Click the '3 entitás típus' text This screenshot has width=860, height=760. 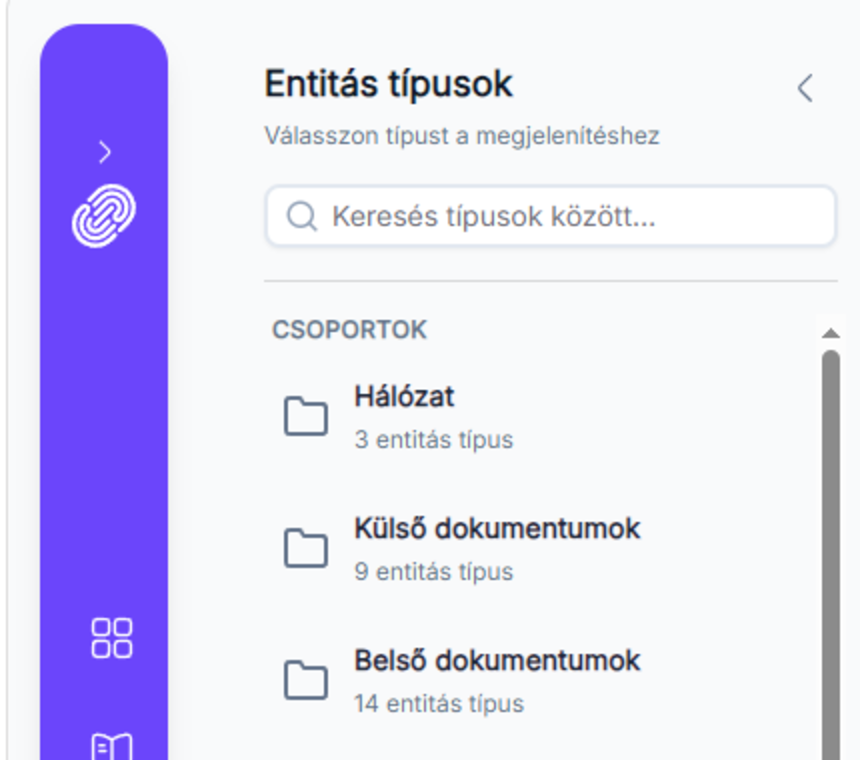click(x=433, y=440)
